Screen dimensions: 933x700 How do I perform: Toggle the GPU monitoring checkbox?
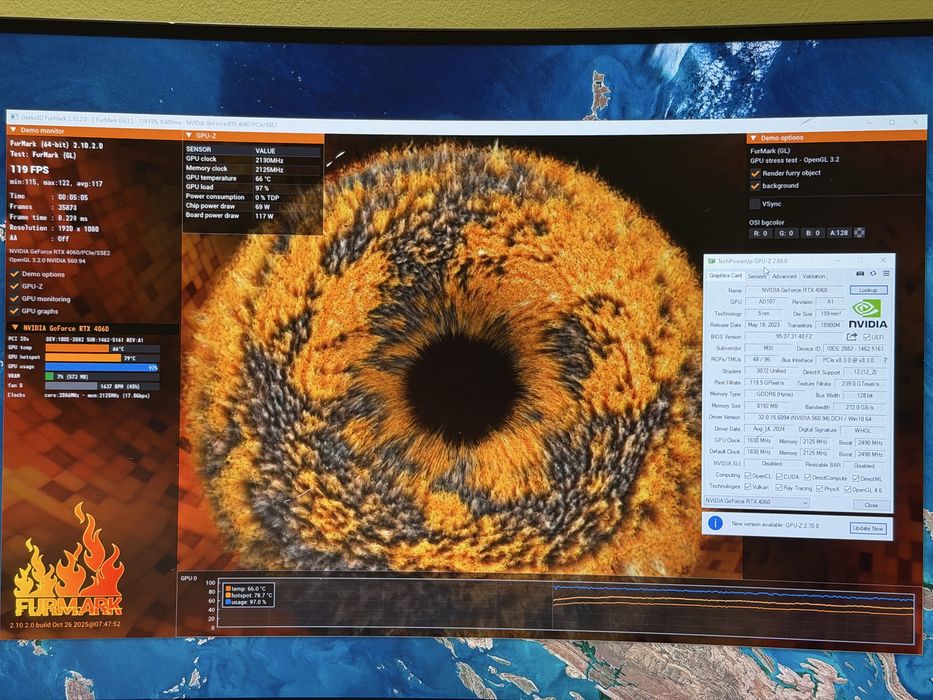click(14, 299)
